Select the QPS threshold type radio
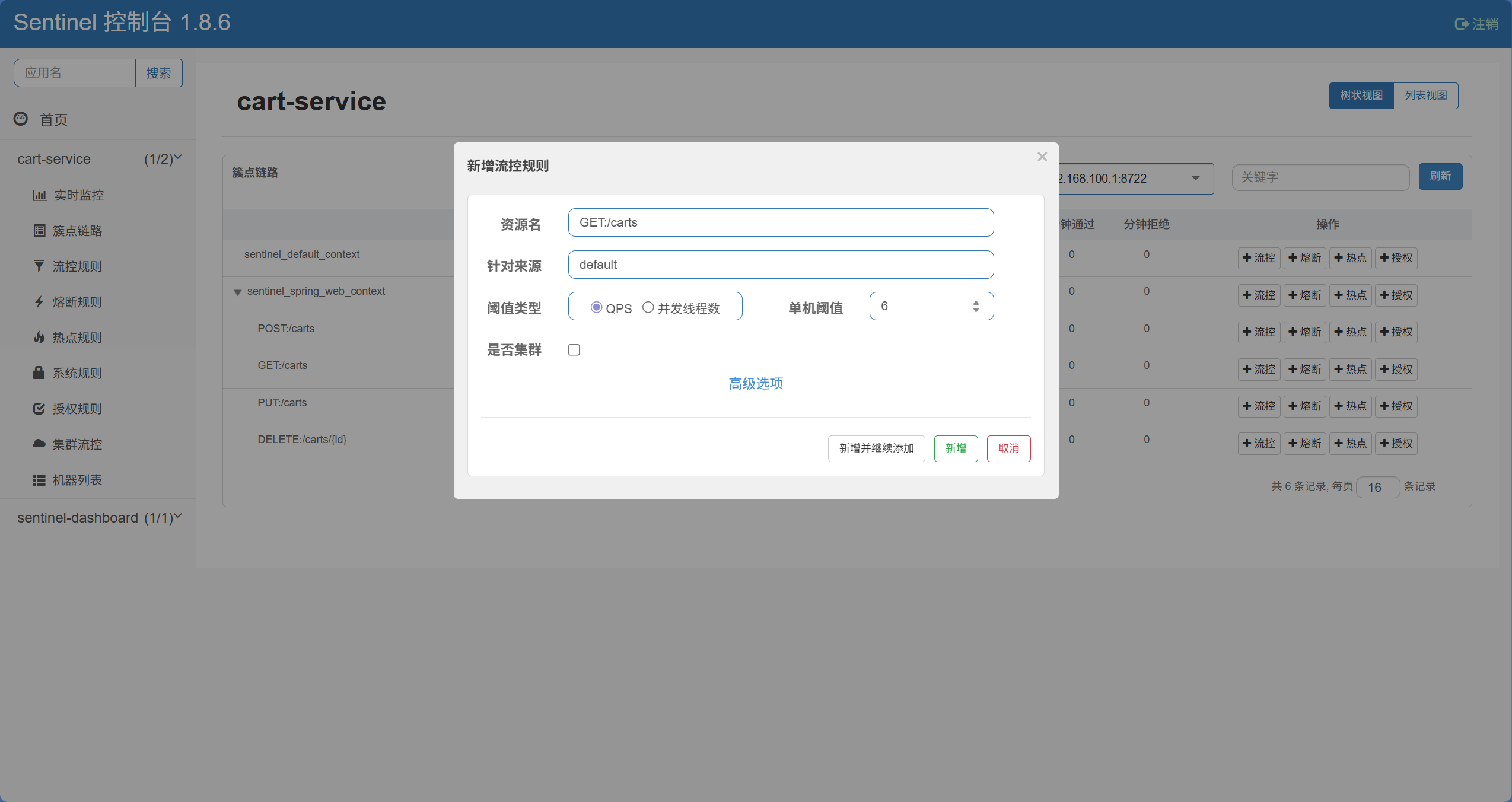Viewport: 1512px width, 802px height. [x=596, y=307]
